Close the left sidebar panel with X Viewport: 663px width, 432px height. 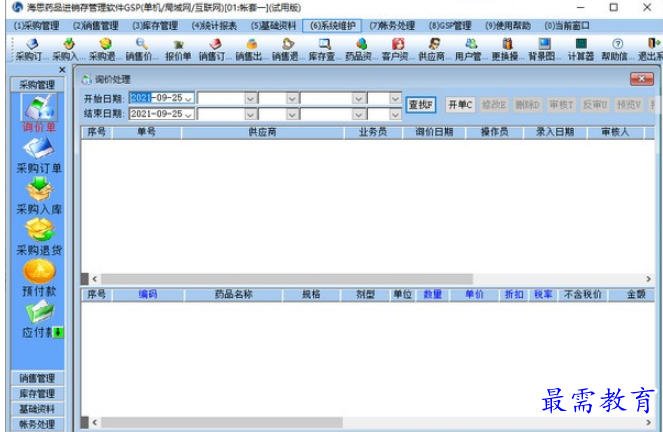pos(62,70)
